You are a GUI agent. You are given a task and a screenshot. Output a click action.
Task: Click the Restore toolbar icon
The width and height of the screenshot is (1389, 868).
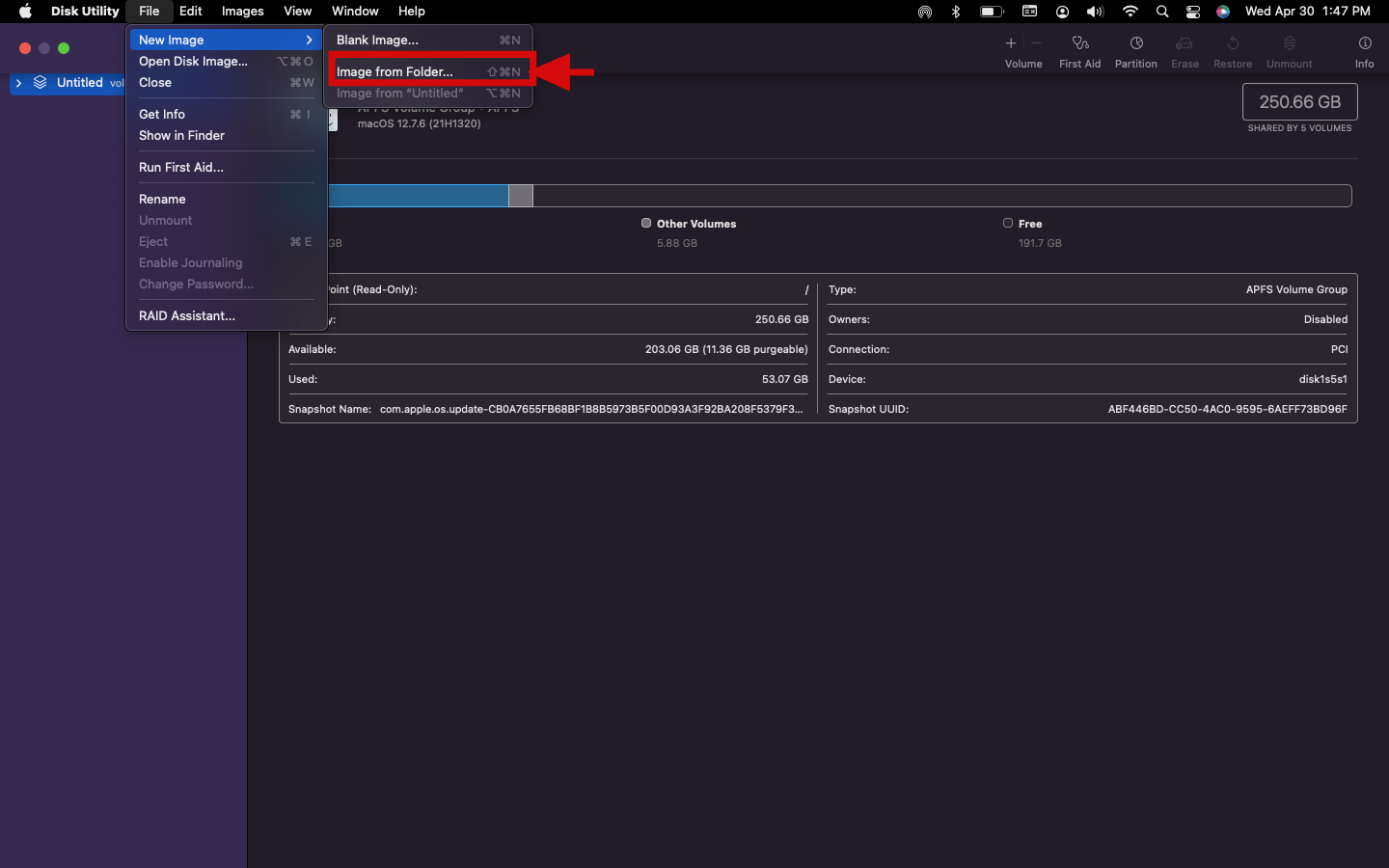click(x=1233, y=43)
